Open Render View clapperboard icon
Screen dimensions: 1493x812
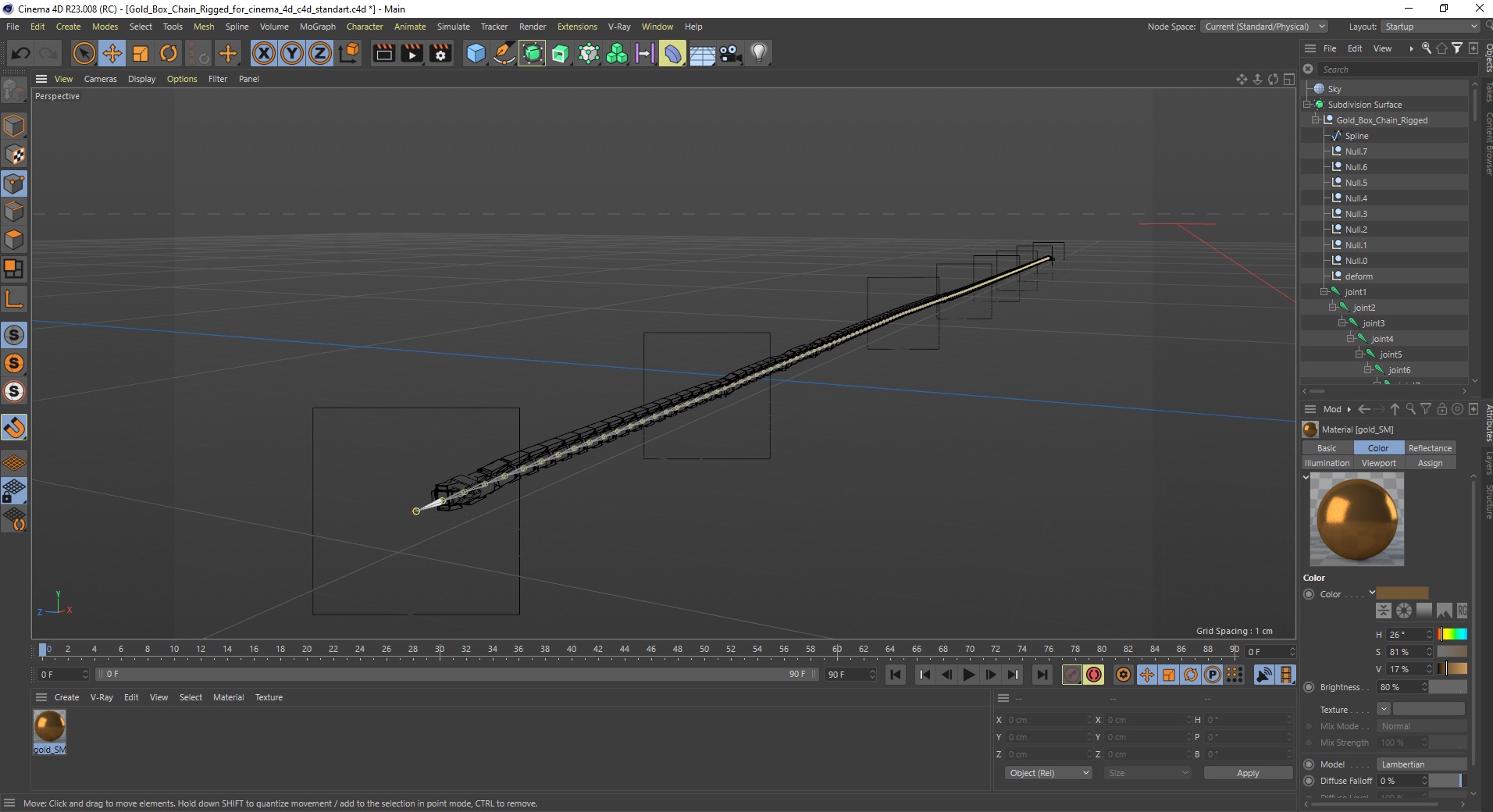click(384, 53)
